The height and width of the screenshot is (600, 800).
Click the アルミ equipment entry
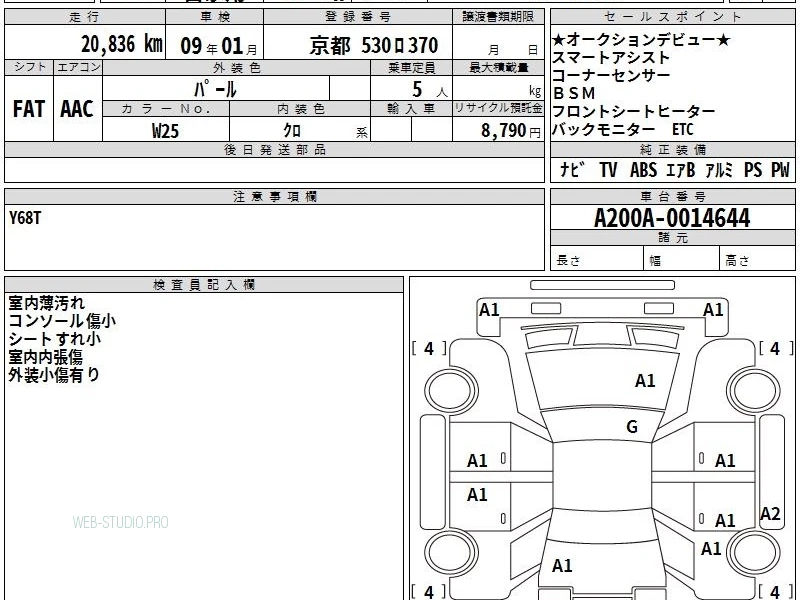tap(719, 169)
